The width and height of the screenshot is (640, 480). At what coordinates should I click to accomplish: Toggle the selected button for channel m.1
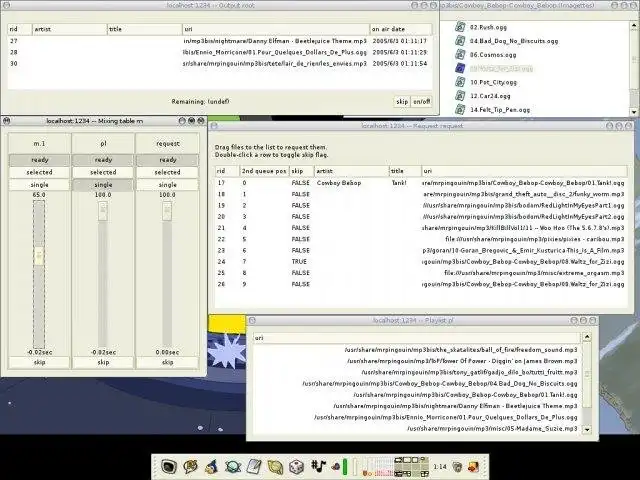[x=39, y=172]
